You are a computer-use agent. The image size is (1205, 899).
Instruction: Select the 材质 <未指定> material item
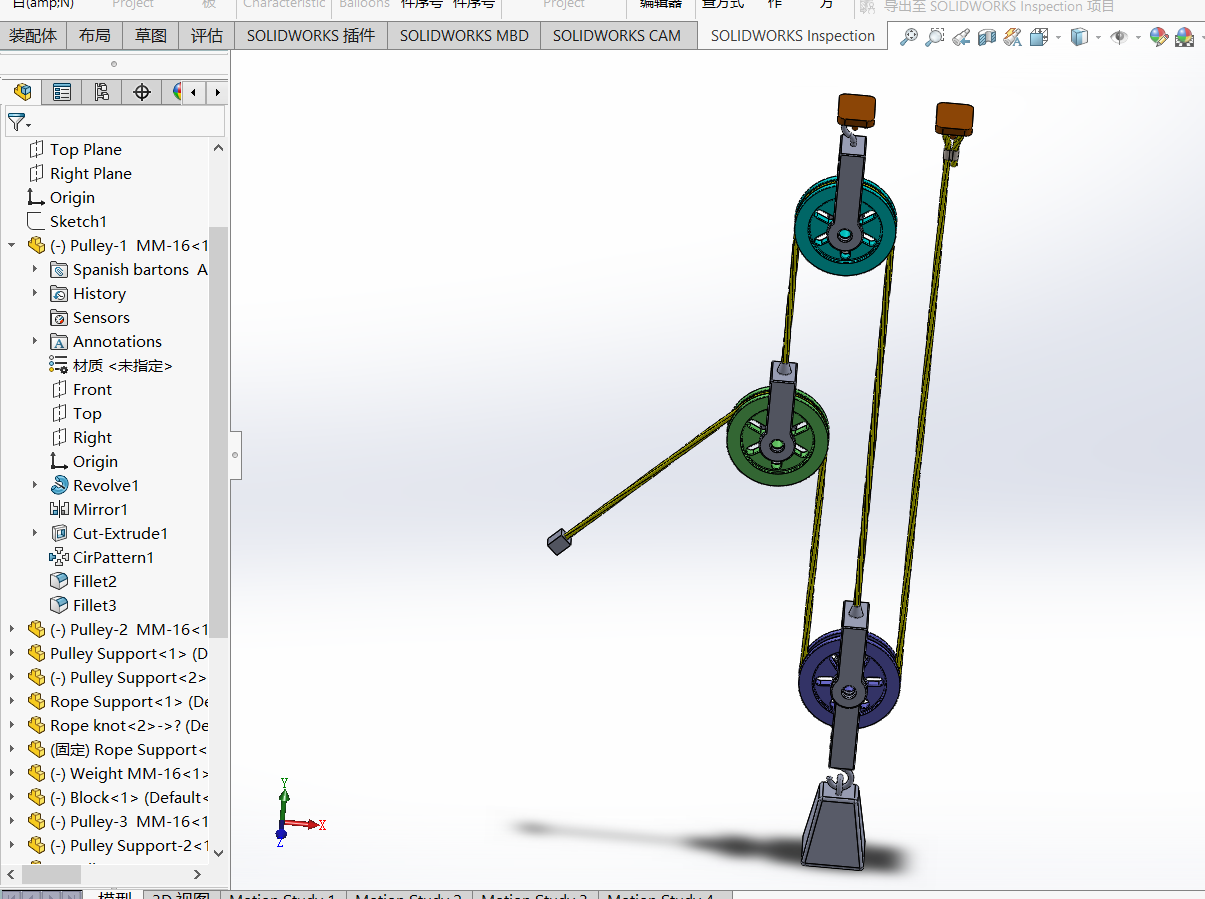[122, 365]
